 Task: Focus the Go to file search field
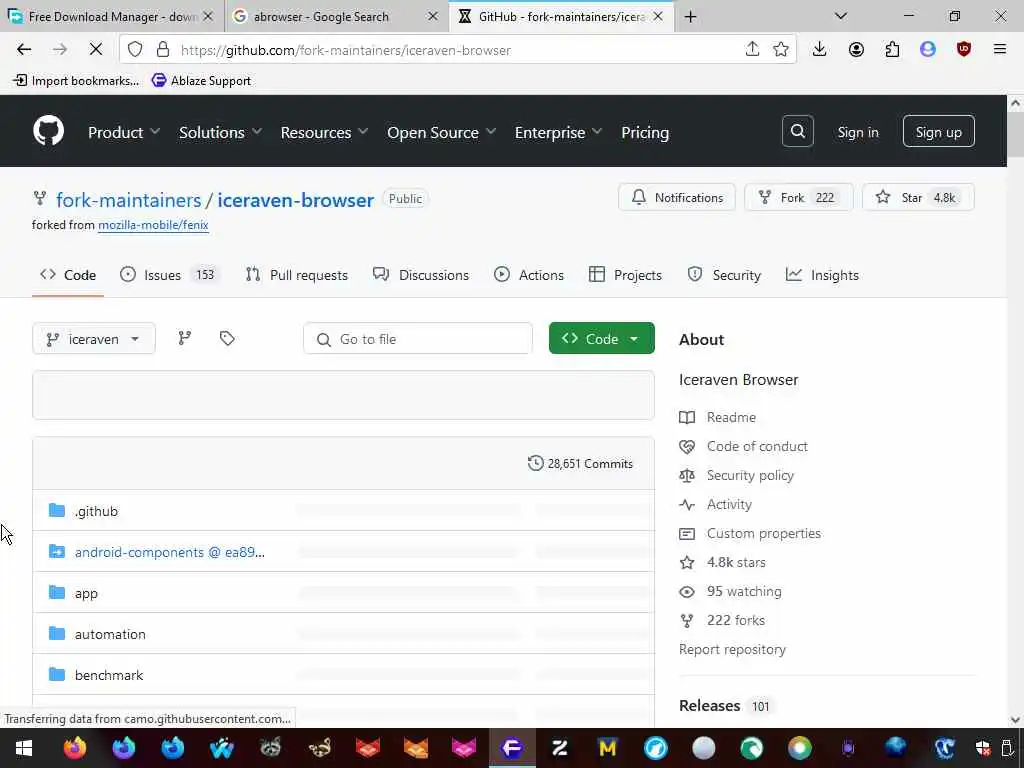click(x=418, y=338)
